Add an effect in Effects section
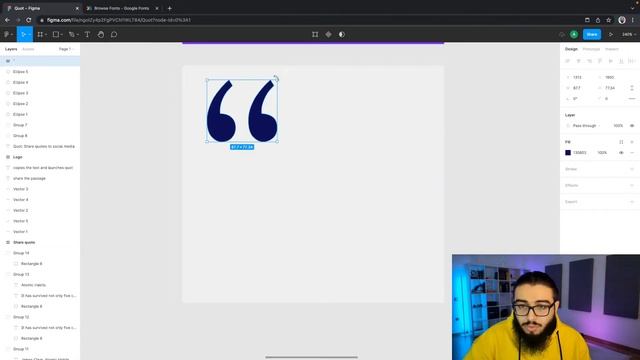This screenshot has width=640, height=360. pyautogui.click(x=632, y=185)
